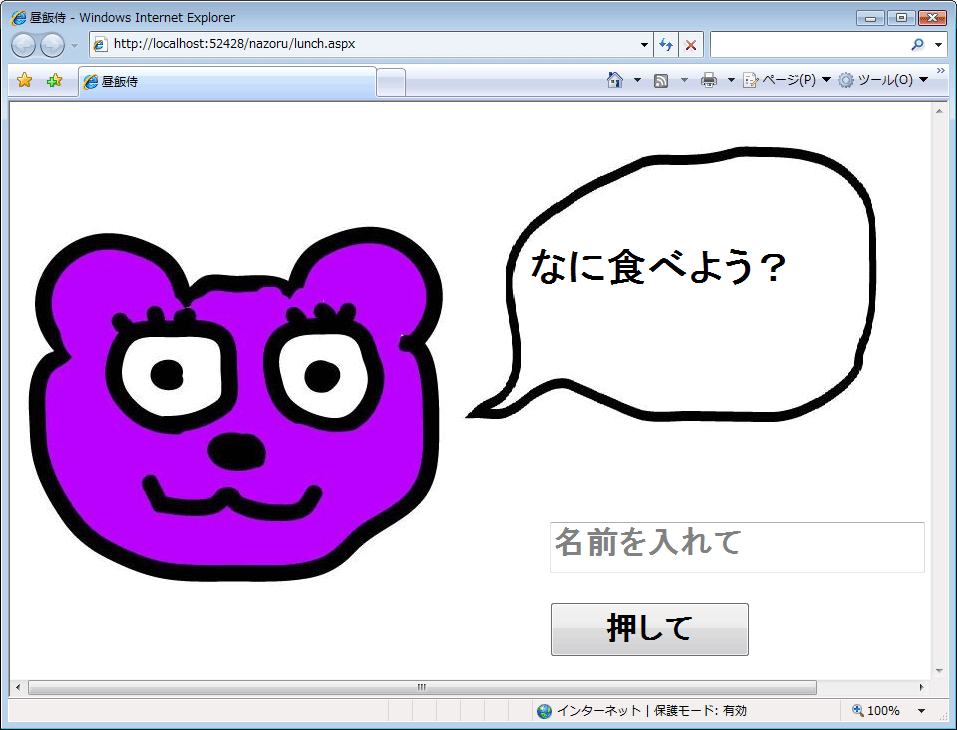This screenshot has height=730, width=957.
Task: Stop loading with the red X icon
Action: click(691, 45)
